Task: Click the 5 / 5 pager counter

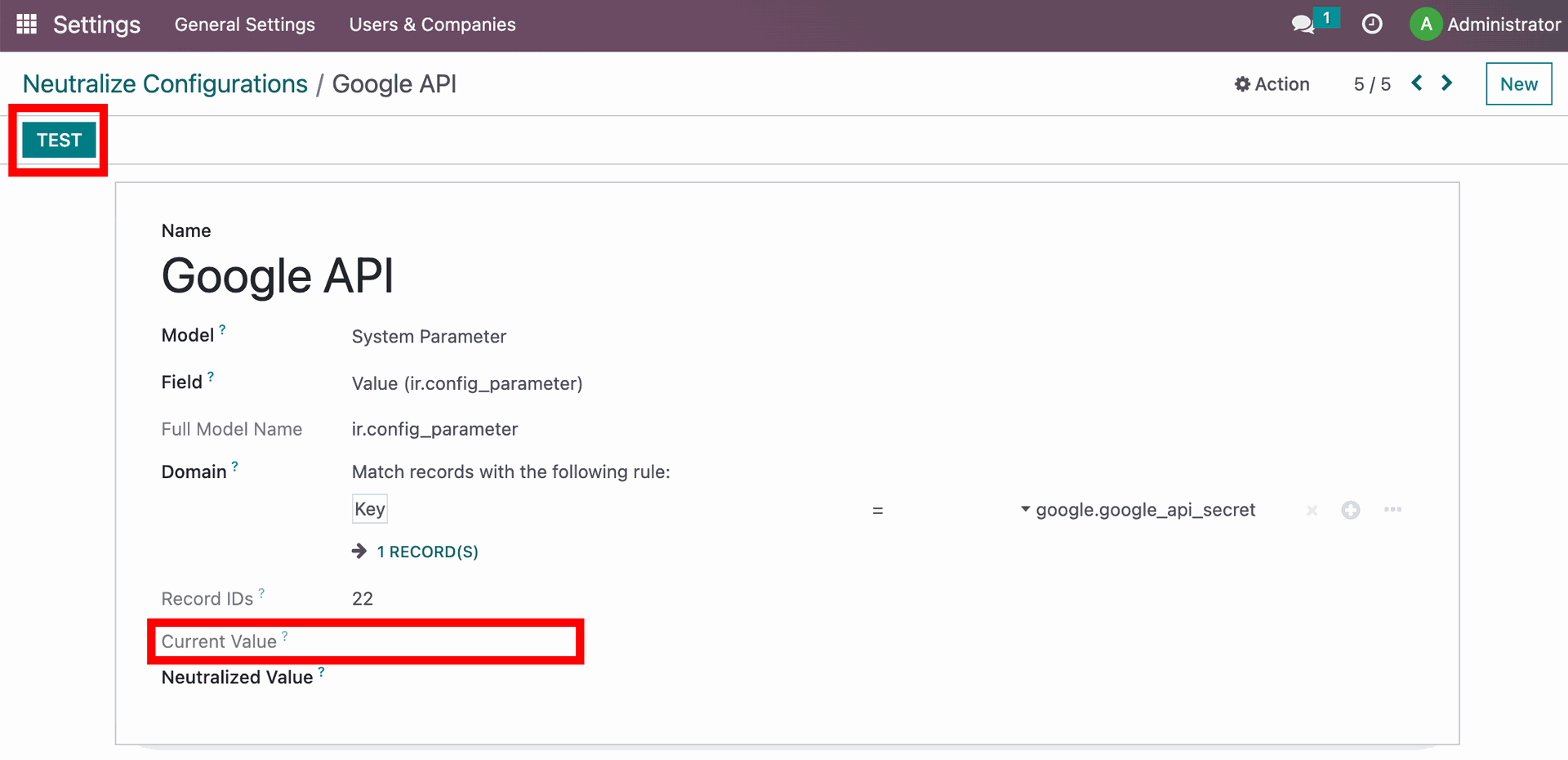Action: [x=1372, y=84]
